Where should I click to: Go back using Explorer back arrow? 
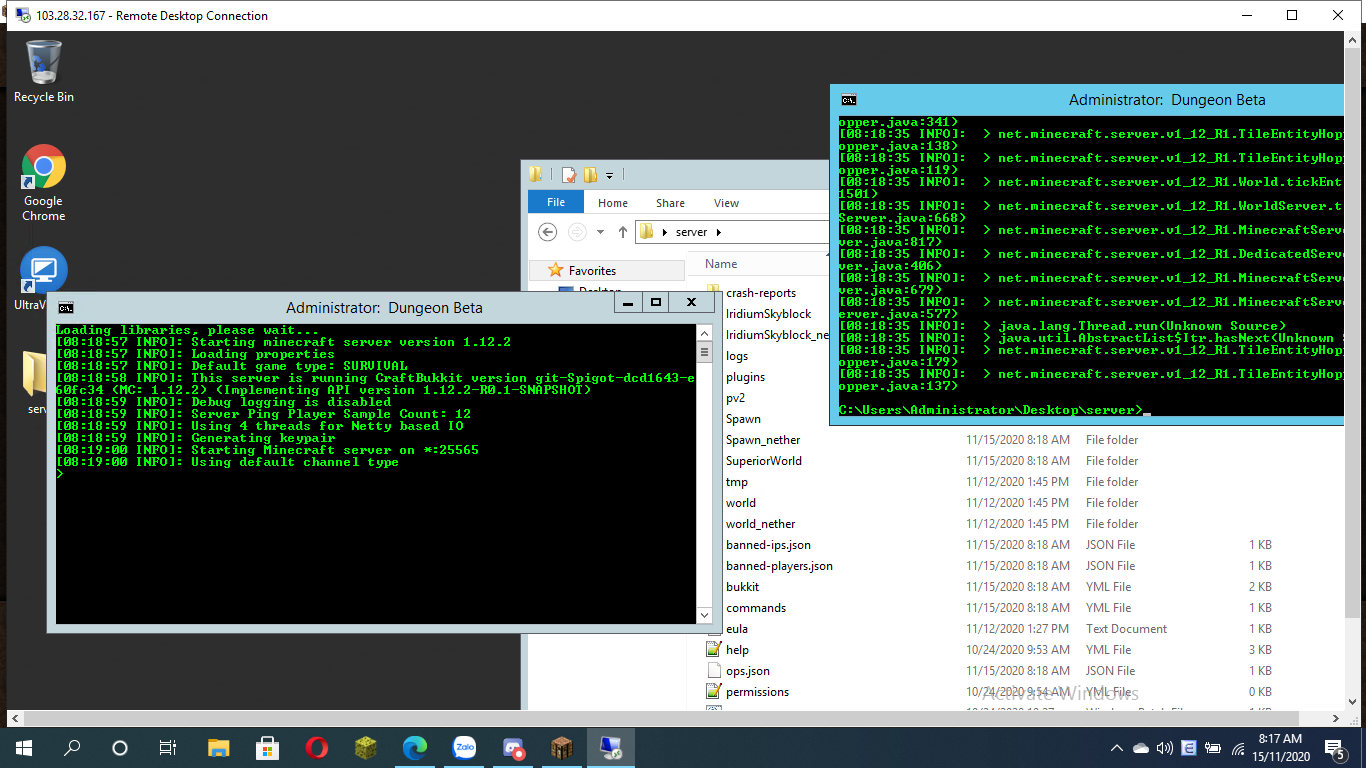547,232
